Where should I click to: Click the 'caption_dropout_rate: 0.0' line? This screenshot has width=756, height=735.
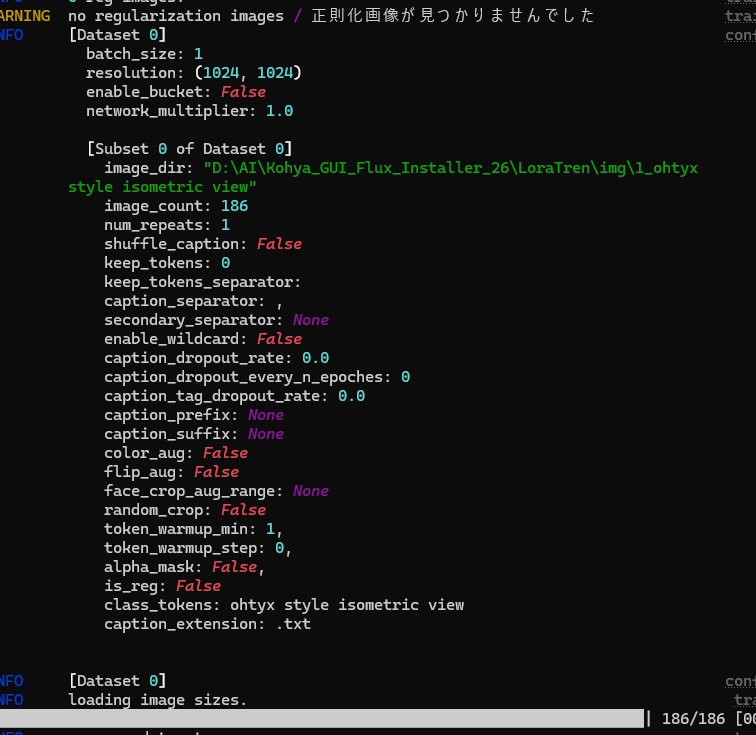216,358
